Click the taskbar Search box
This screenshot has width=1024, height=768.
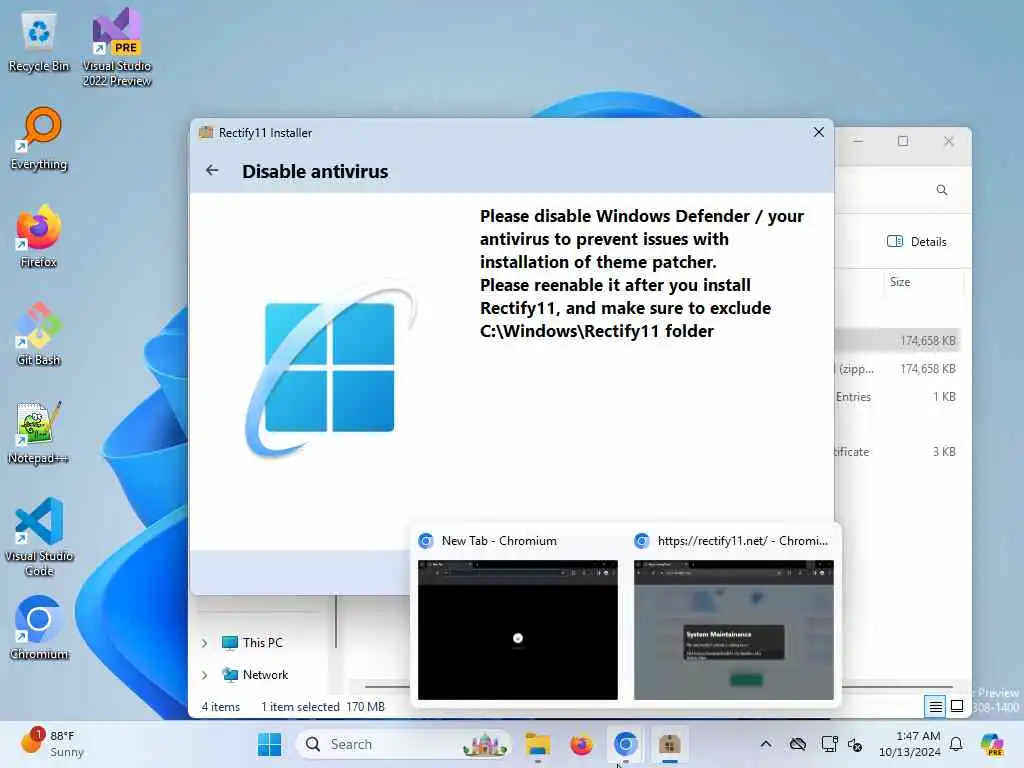402,744
